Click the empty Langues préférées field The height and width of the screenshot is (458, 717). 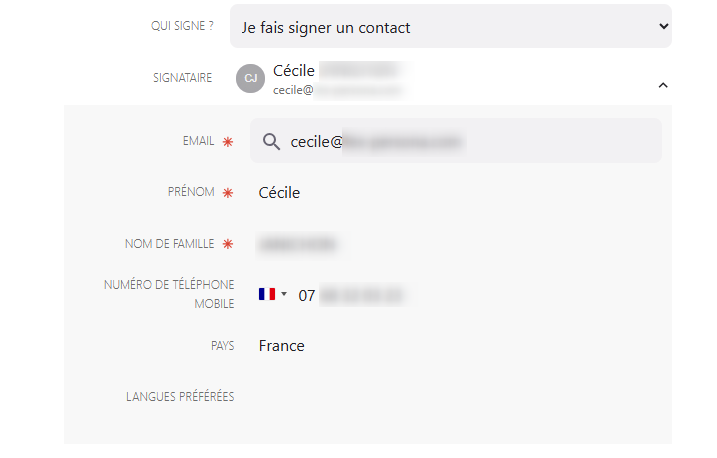(x=450, y=397)
